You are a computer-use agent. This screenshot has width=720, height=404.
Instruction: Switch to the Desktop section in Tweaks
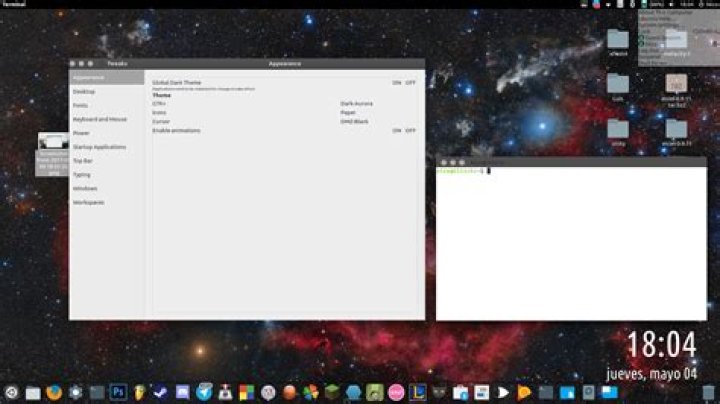(107, 92)
